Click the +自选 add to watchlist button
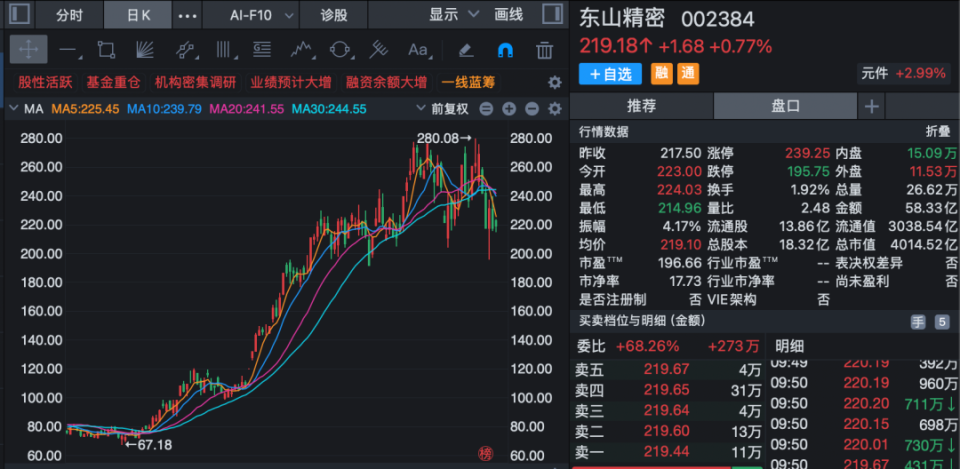Screen dimensions: 960x469 click(x=610, y=74)
